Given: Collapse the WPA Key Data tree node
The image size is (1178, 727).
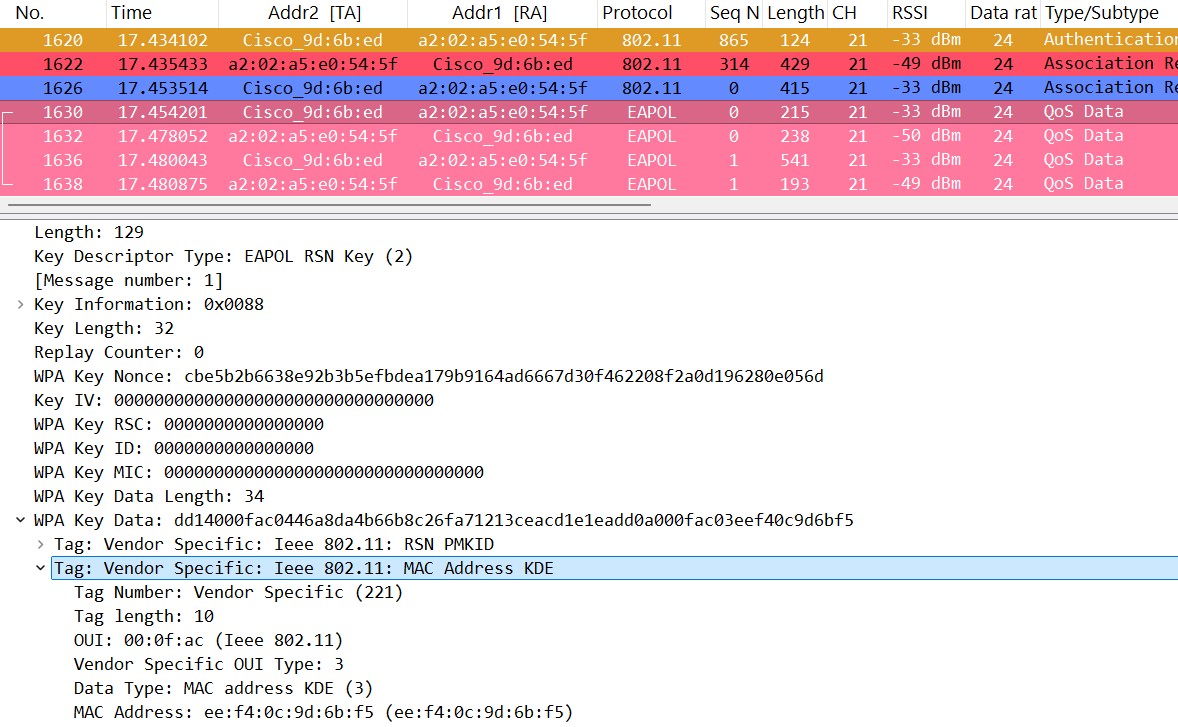Looking at the screenshot, I should pyautogui.click(x=21, y=520).
